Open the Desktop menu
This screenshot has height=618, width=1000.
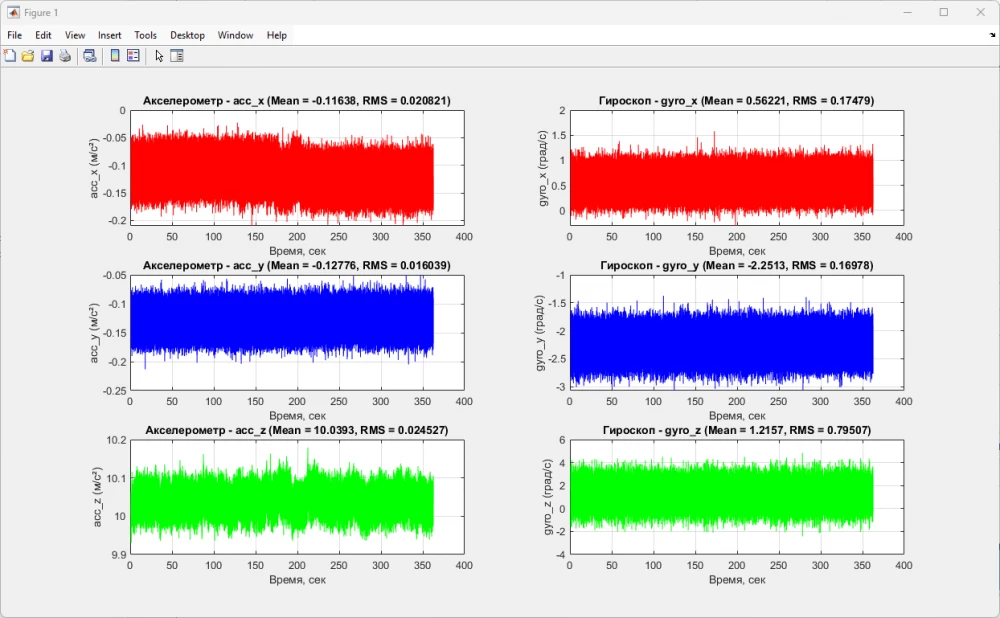click(186, 35)
